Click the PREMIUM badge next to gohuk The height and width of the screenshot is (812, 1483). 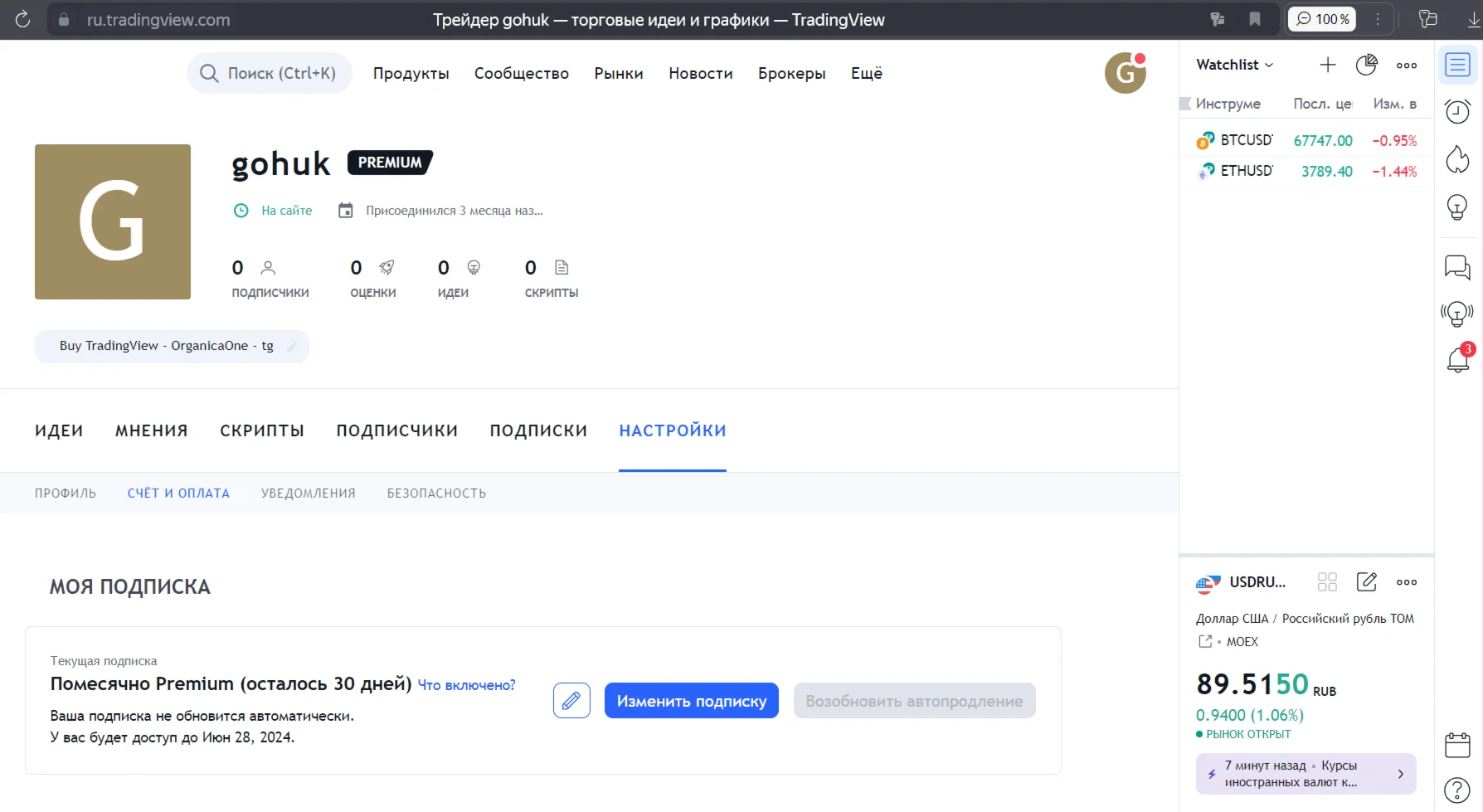pyautogui.click(x=390, y=163)
